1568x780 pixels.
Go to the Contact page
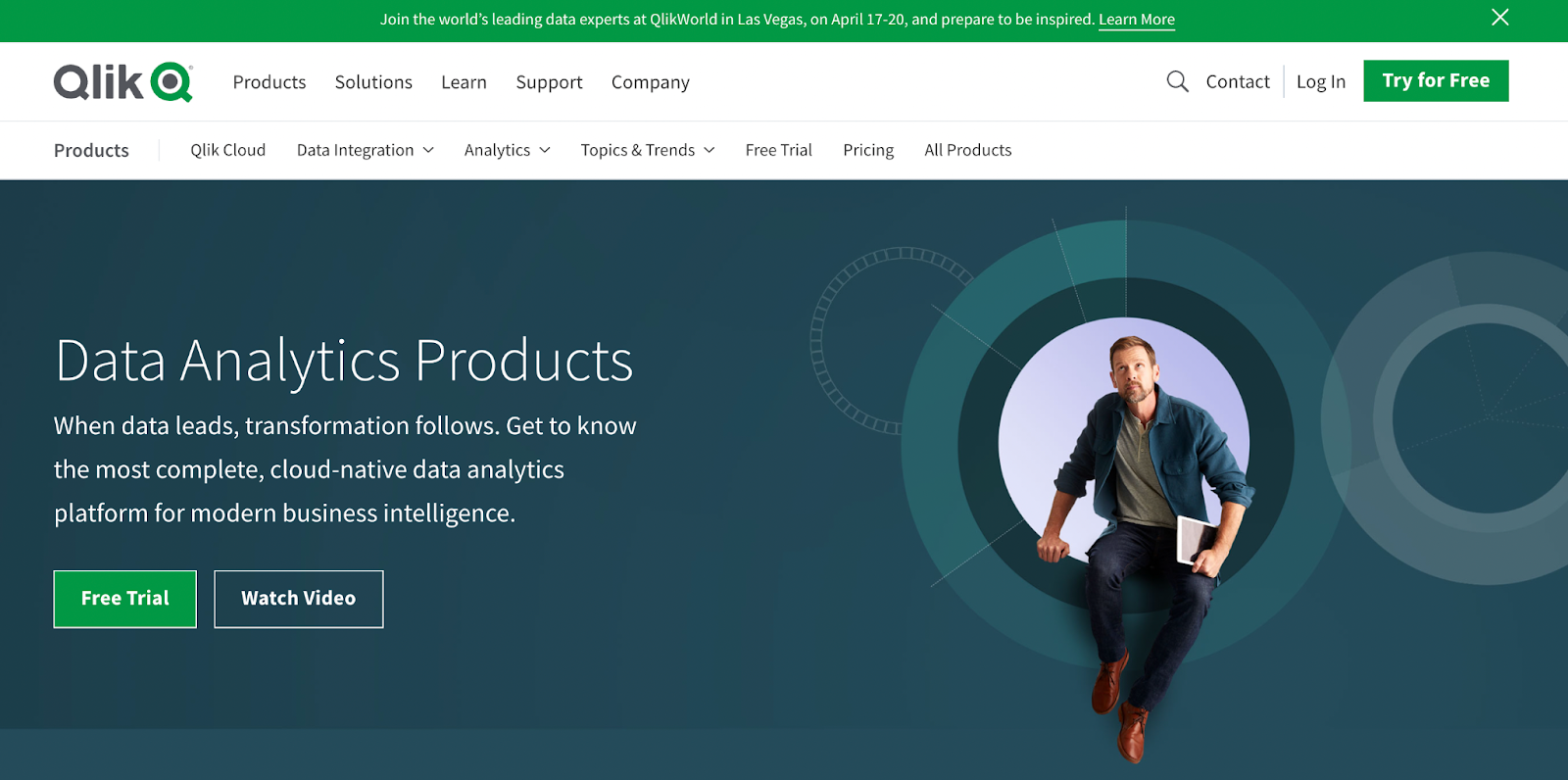click(x=1238, y=81)
